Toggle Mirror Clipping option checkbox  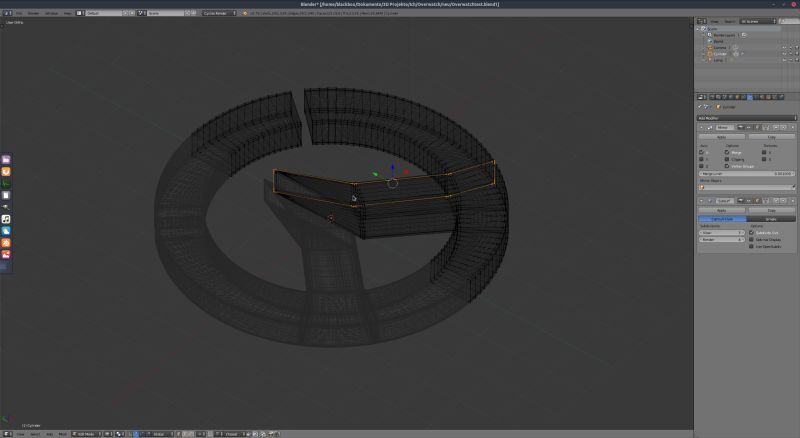(727, 159)
